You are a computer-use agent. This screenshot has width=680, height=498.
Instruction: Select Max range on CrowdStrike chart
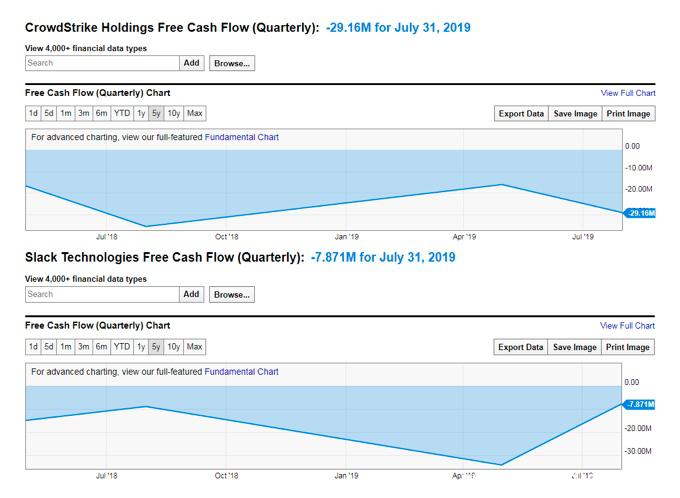coord(195,113)
